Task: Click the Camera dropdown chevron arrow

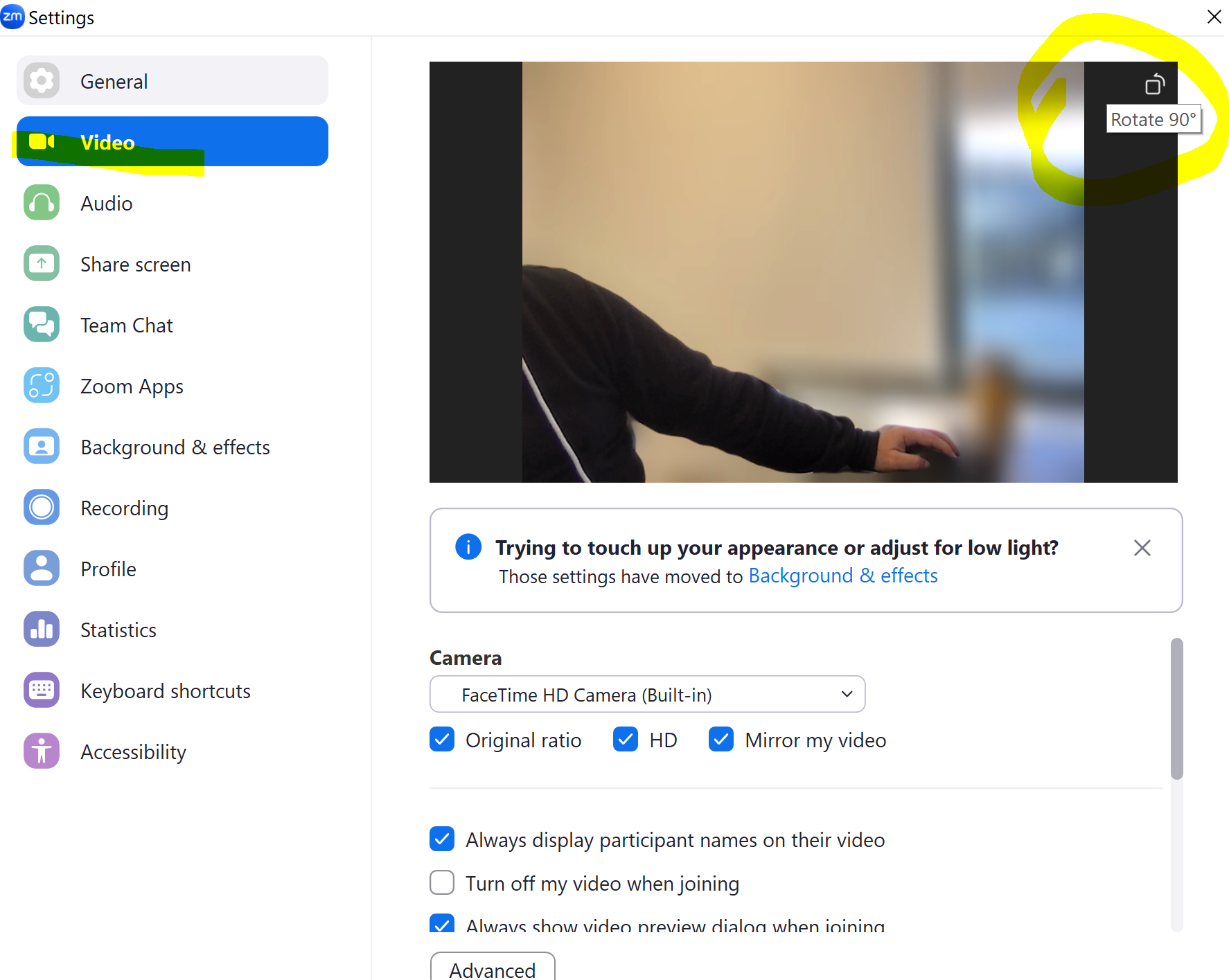Action: 847,694
